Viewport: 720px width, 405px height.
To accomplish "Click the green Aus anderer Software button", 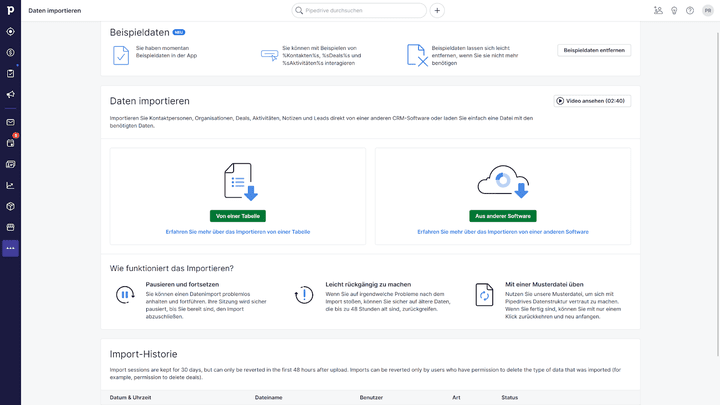I will (503, 216).
